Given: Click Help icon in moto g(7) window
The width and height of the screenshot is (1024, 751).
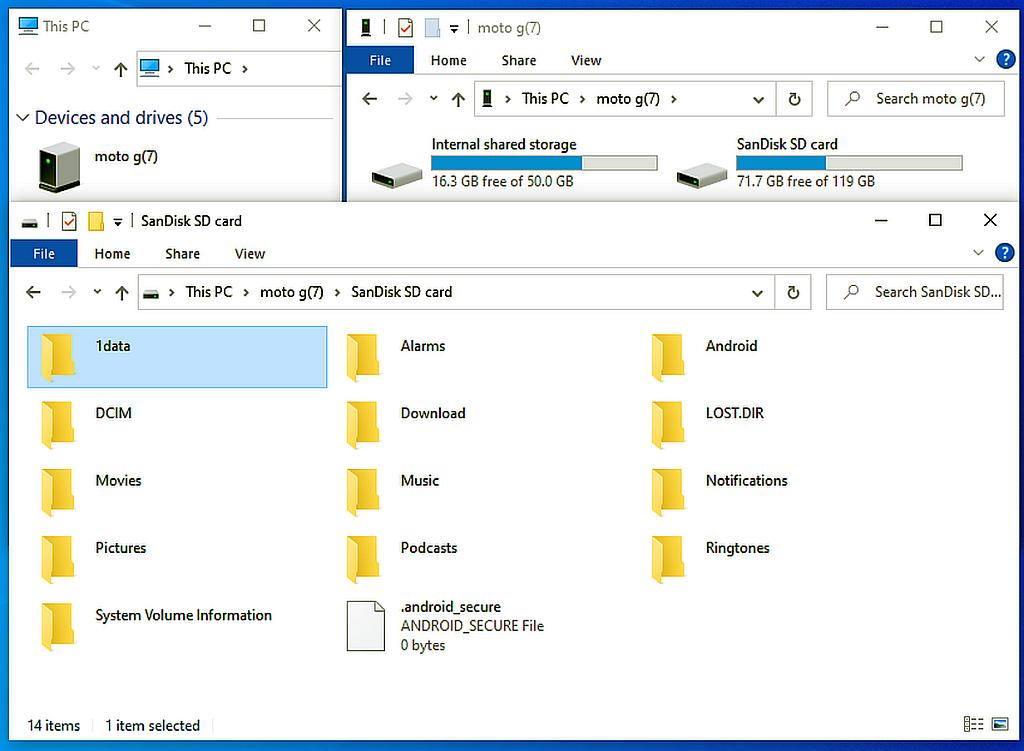Looking at the screenshot, I should 1006,59.
